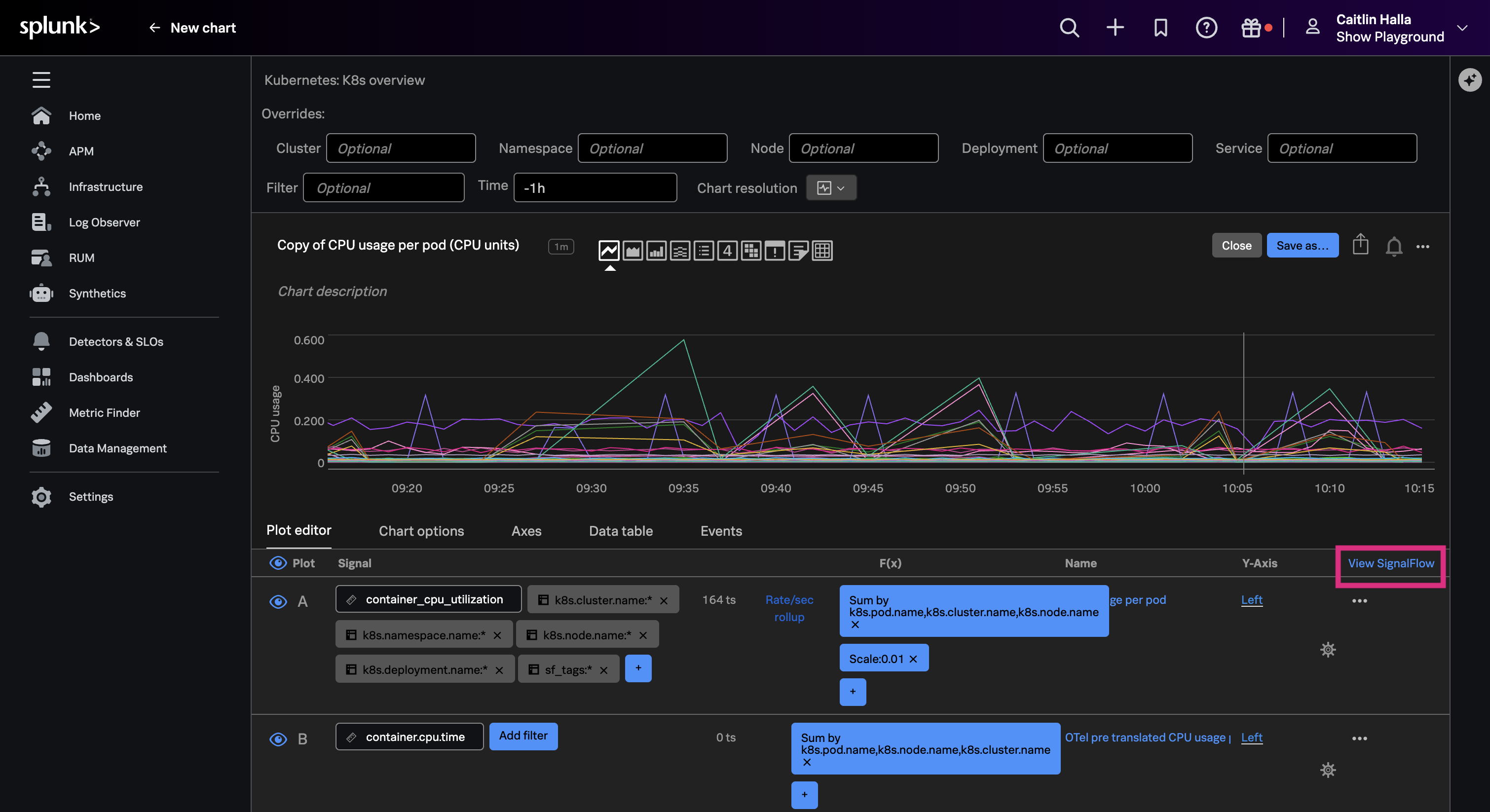Open the chart share export icon
Viewport: 1490px width, 812px height.
point(1360,245)
